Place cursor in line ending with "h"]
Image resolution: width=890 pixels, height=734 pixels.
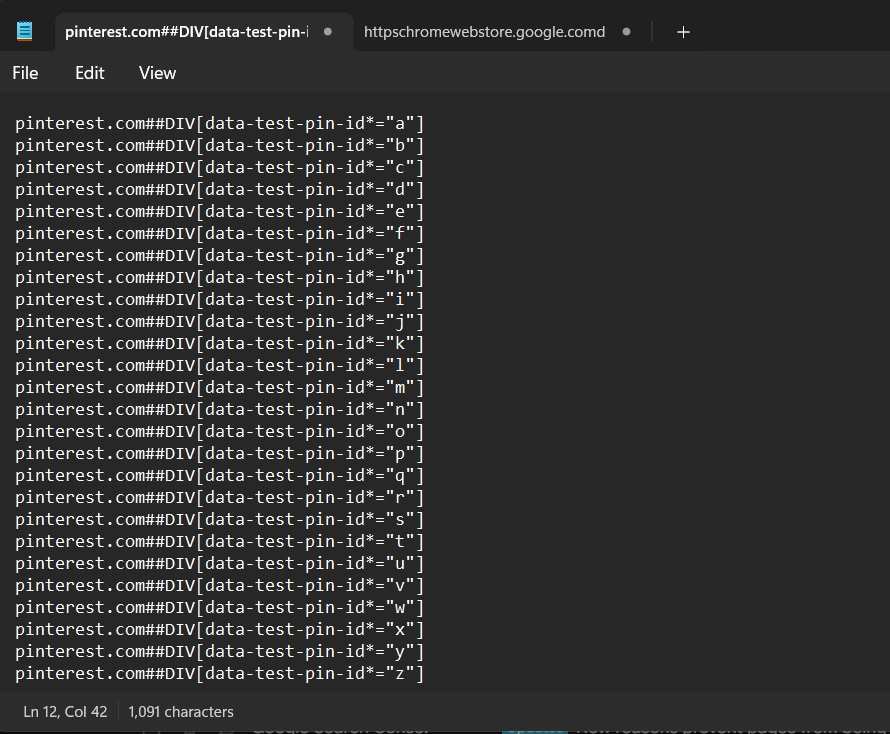click(x=219, y=278)
